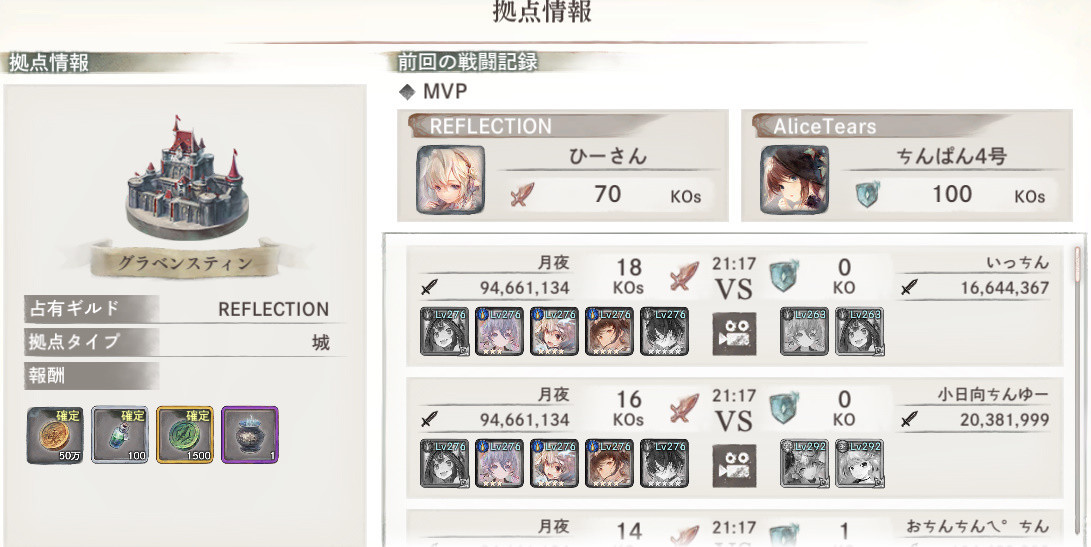Image resolution: width=1091 pixels, height=547 pixels.
Task: Click the 拠点情報 section tab
Action: (x=49, y=63)
